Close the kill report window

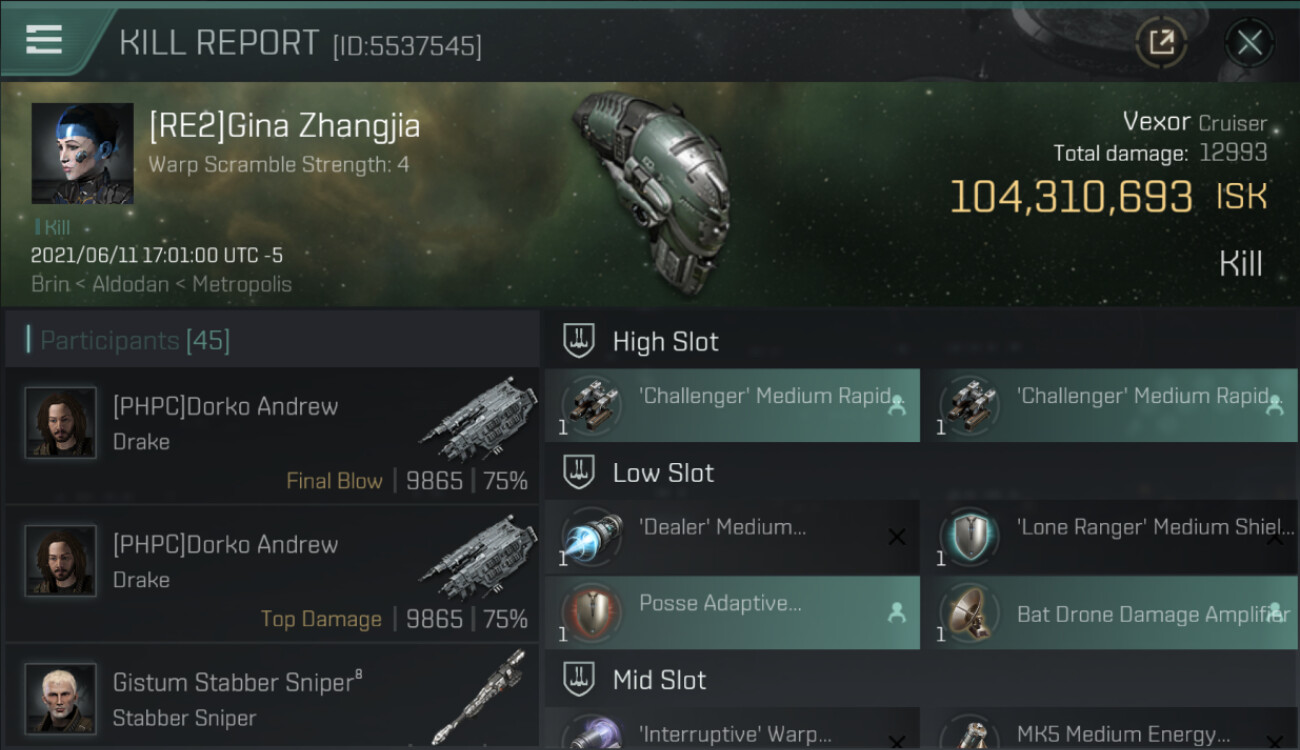[1249, 42]
